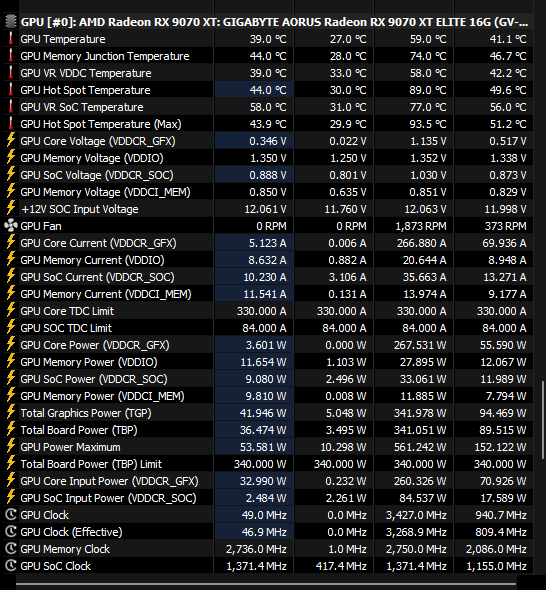
Task: Select the Total Board Power (TBP) Limit row
Action: pos(268,464)
